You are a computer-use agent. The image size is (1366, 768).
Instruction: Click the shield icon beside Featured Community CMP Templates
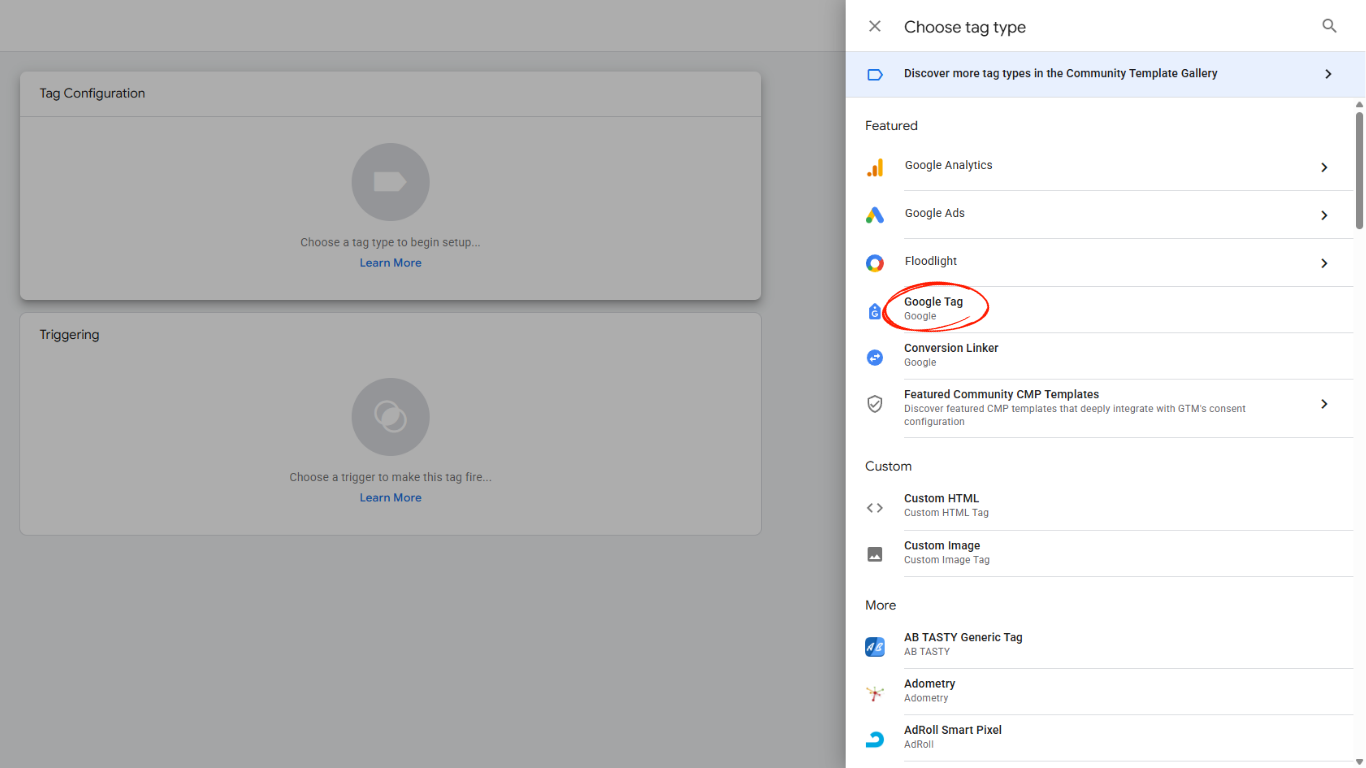(x=875, y=404)
